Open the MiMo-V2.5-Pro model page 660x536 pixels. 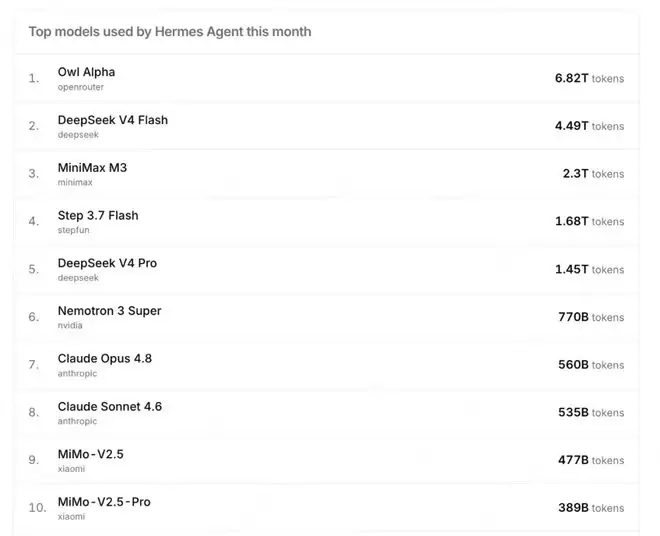tap(104, 502)
